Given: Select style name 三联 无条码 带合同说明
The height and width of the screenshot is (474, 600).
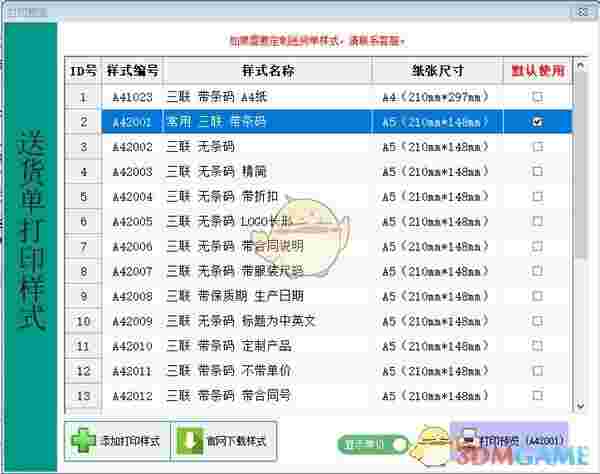Looking at the screenshot, I should 235,246.
